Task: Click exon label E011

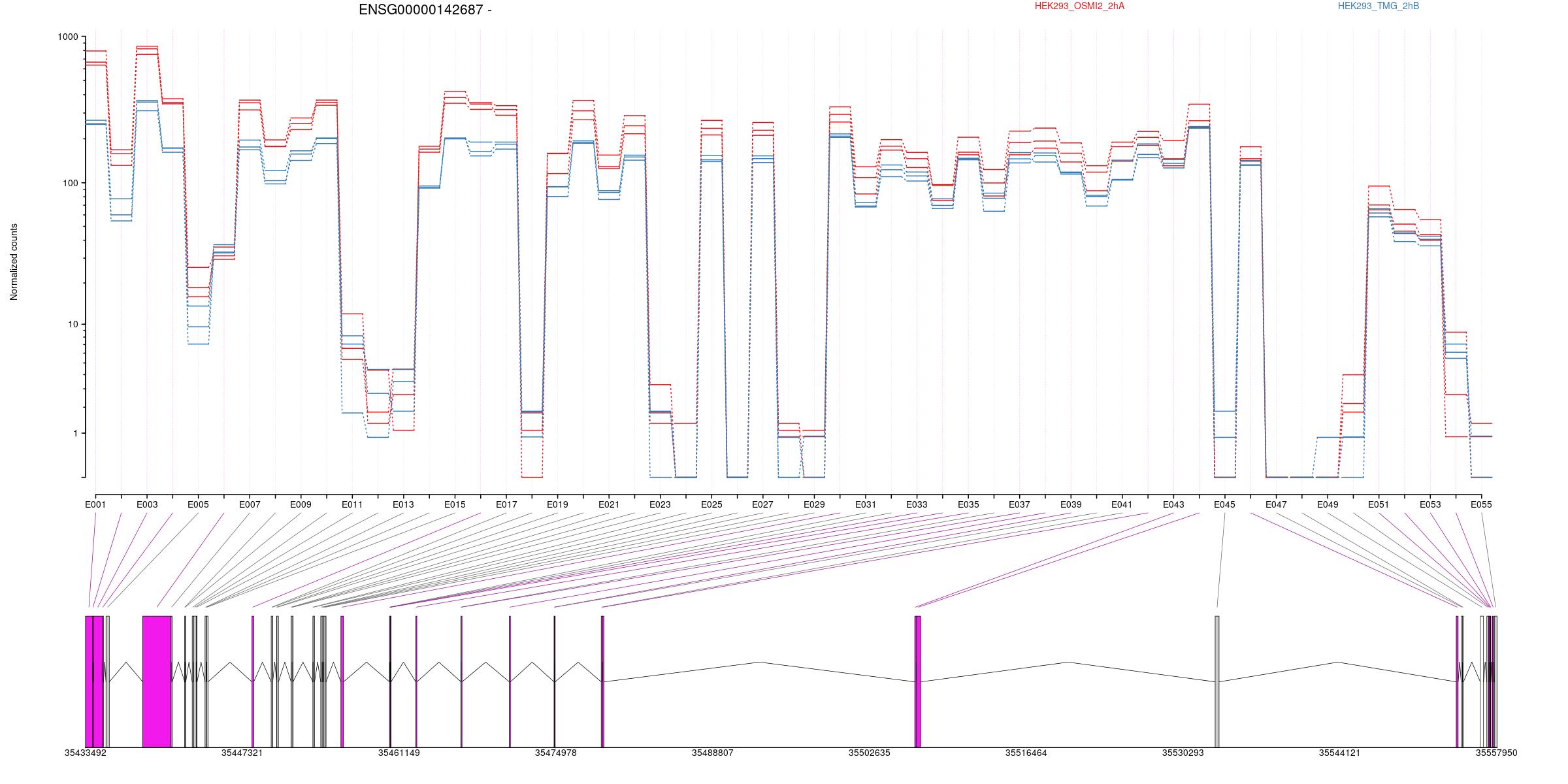Action: [x=352, y=504]
